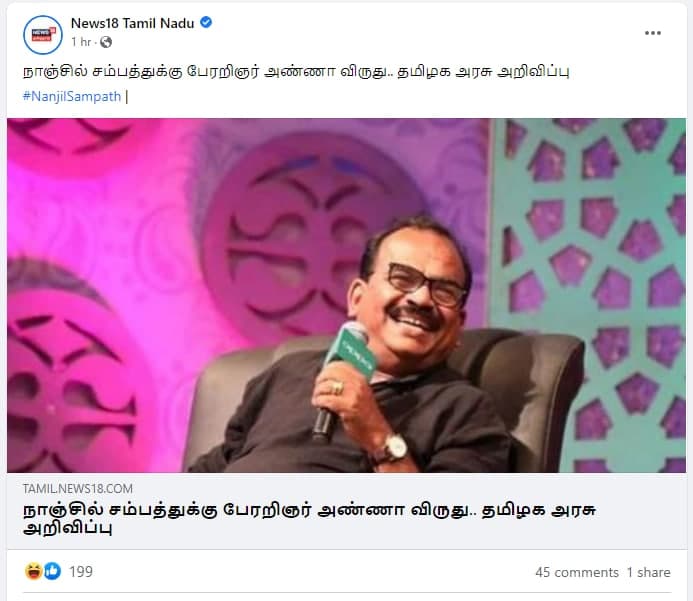Click the globe public-audience icon

[106, 42]
